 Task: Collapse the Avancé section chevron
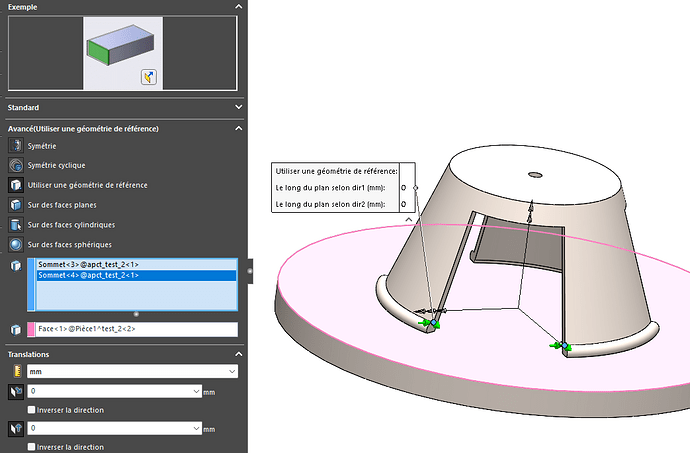tap(239, 128)
